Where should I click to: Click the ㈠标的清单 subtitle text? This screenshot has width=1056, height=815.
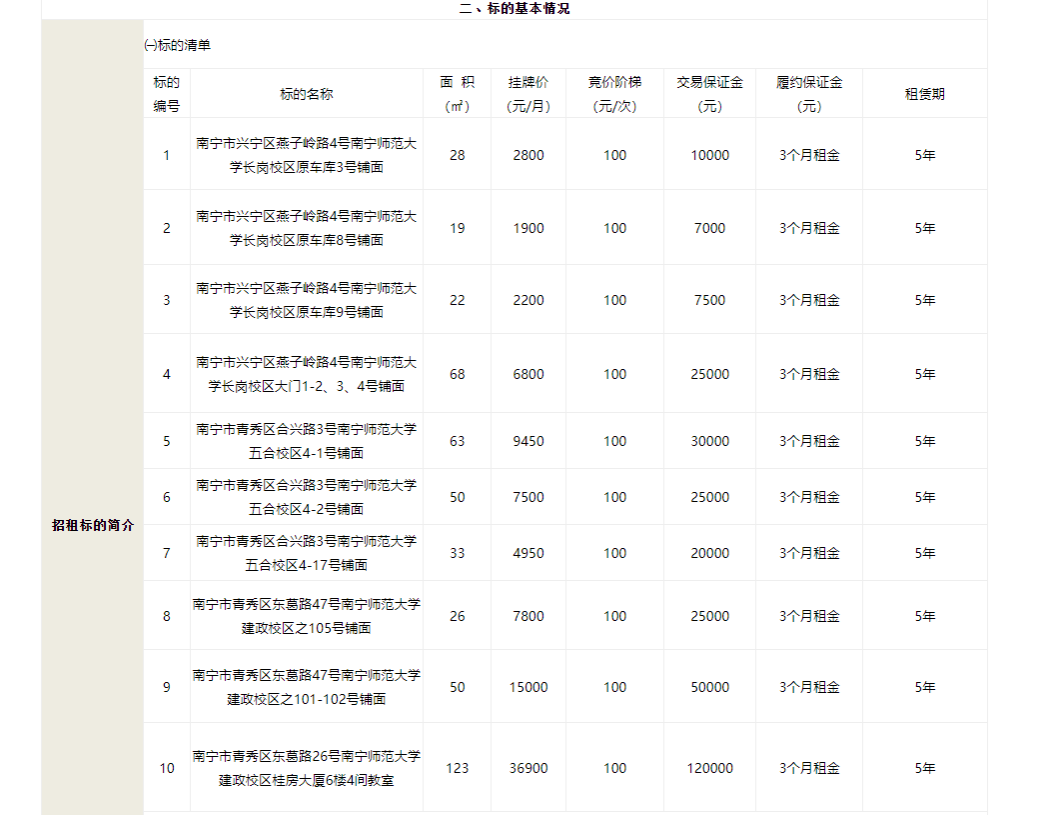178,45
